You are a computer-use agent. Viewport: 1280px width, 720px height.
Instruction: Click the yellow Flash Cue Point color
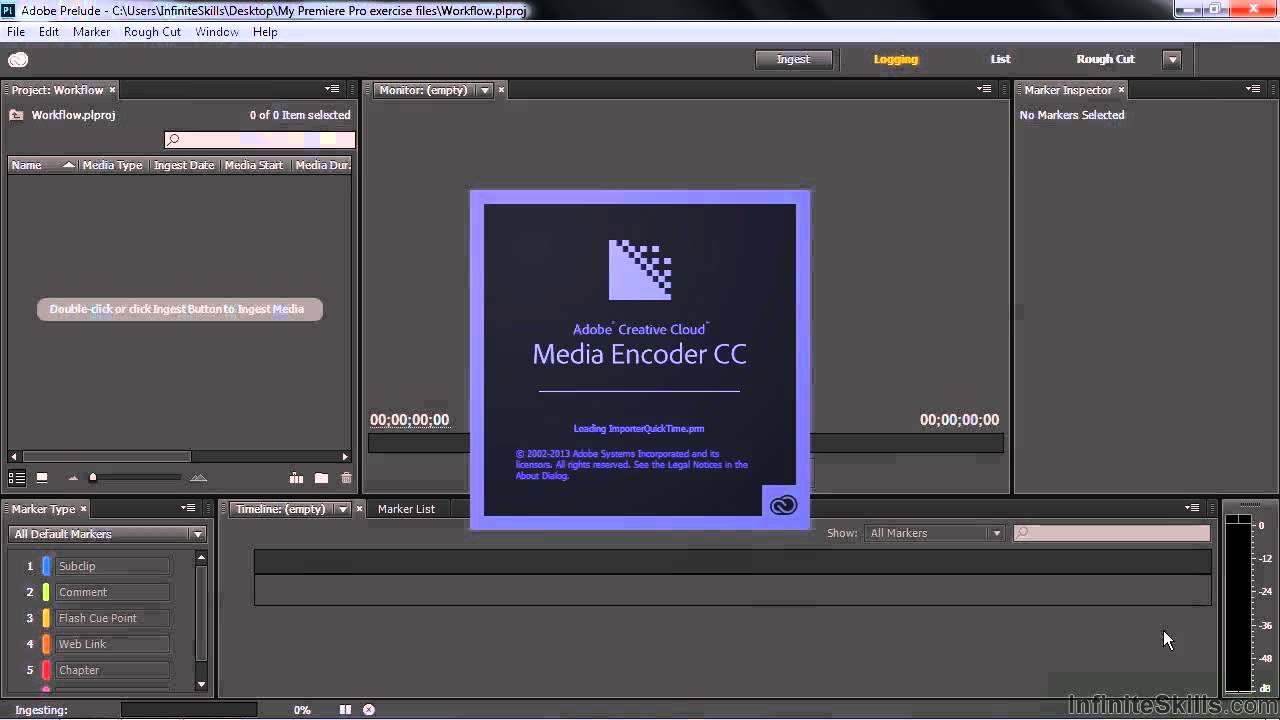click(46, 618)
